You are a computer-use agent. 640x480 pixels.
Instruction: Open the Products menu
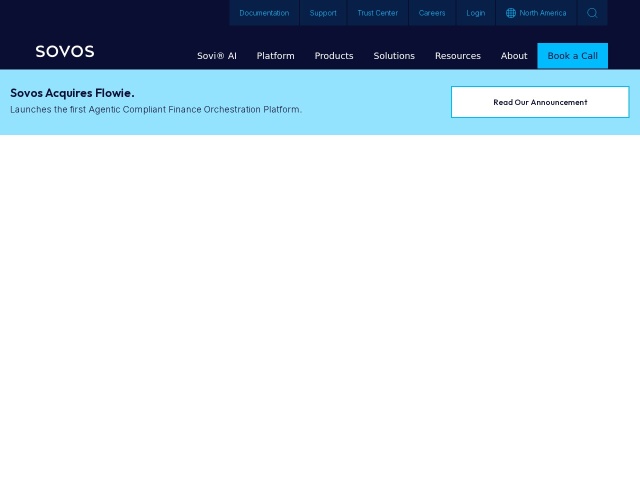(334, 56)
